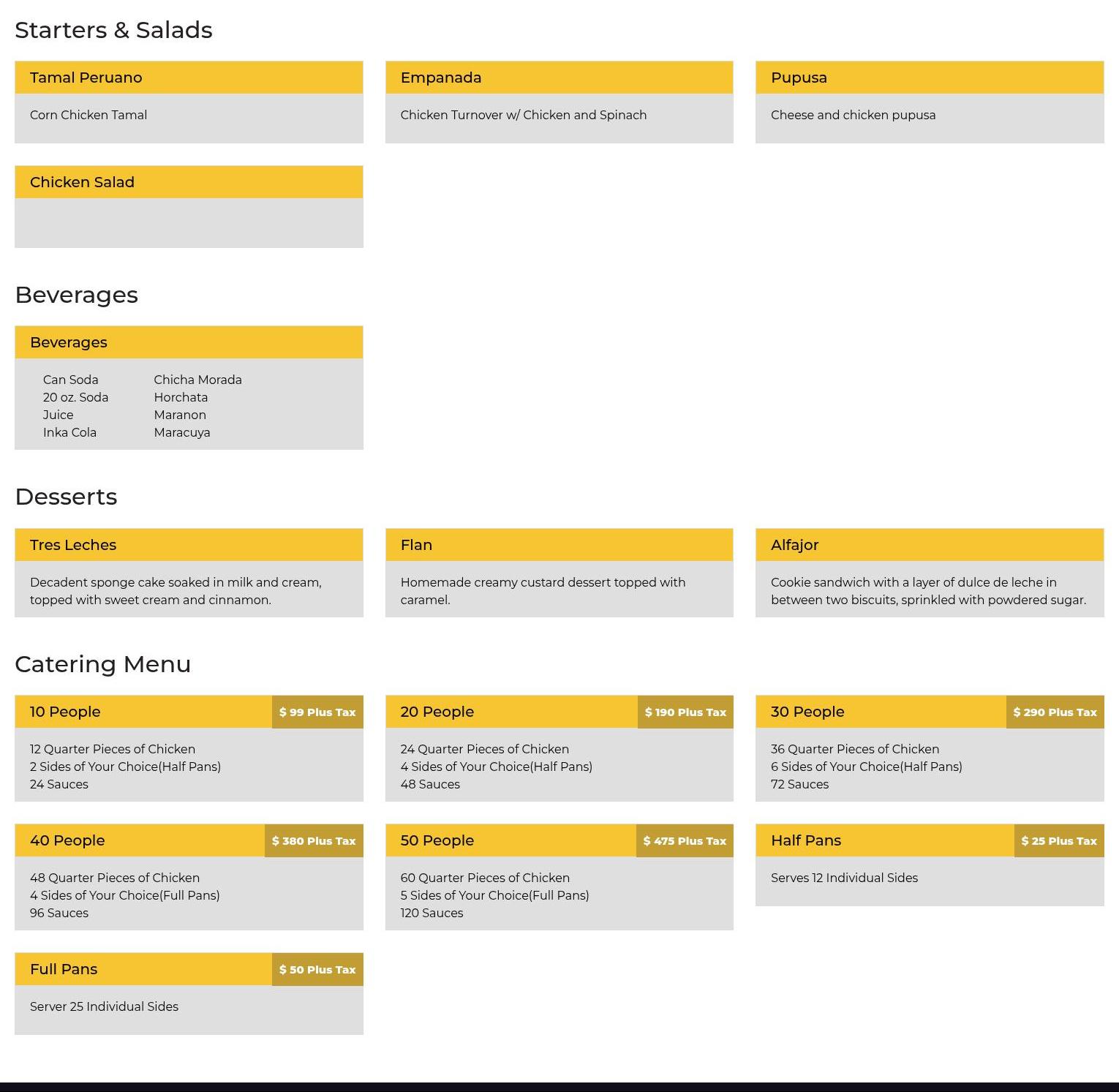Select the '20 People' catering package title

point(437,712)
